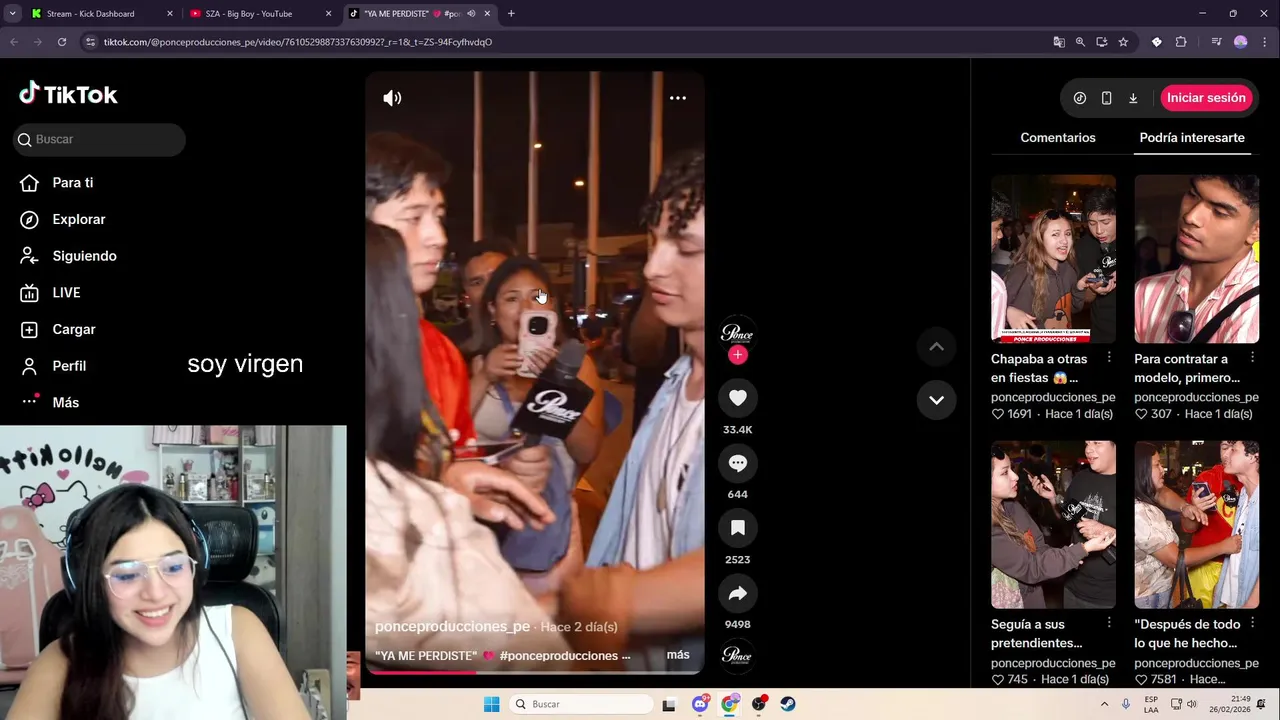Mute the TikTok video sound

(392, 98)
